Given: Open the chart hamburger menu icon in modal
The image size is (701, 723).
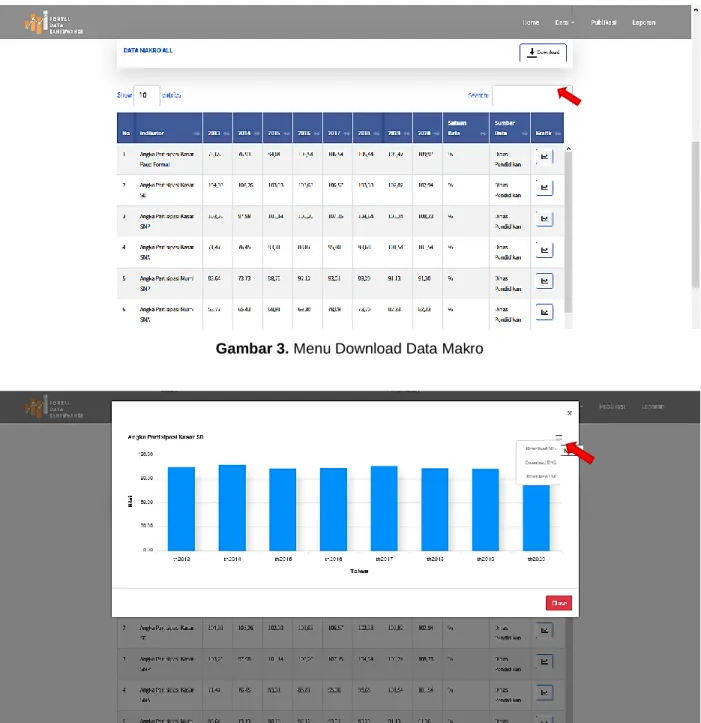Looking at the screenshot, I should pyautogui.click(x=558, y=436).
